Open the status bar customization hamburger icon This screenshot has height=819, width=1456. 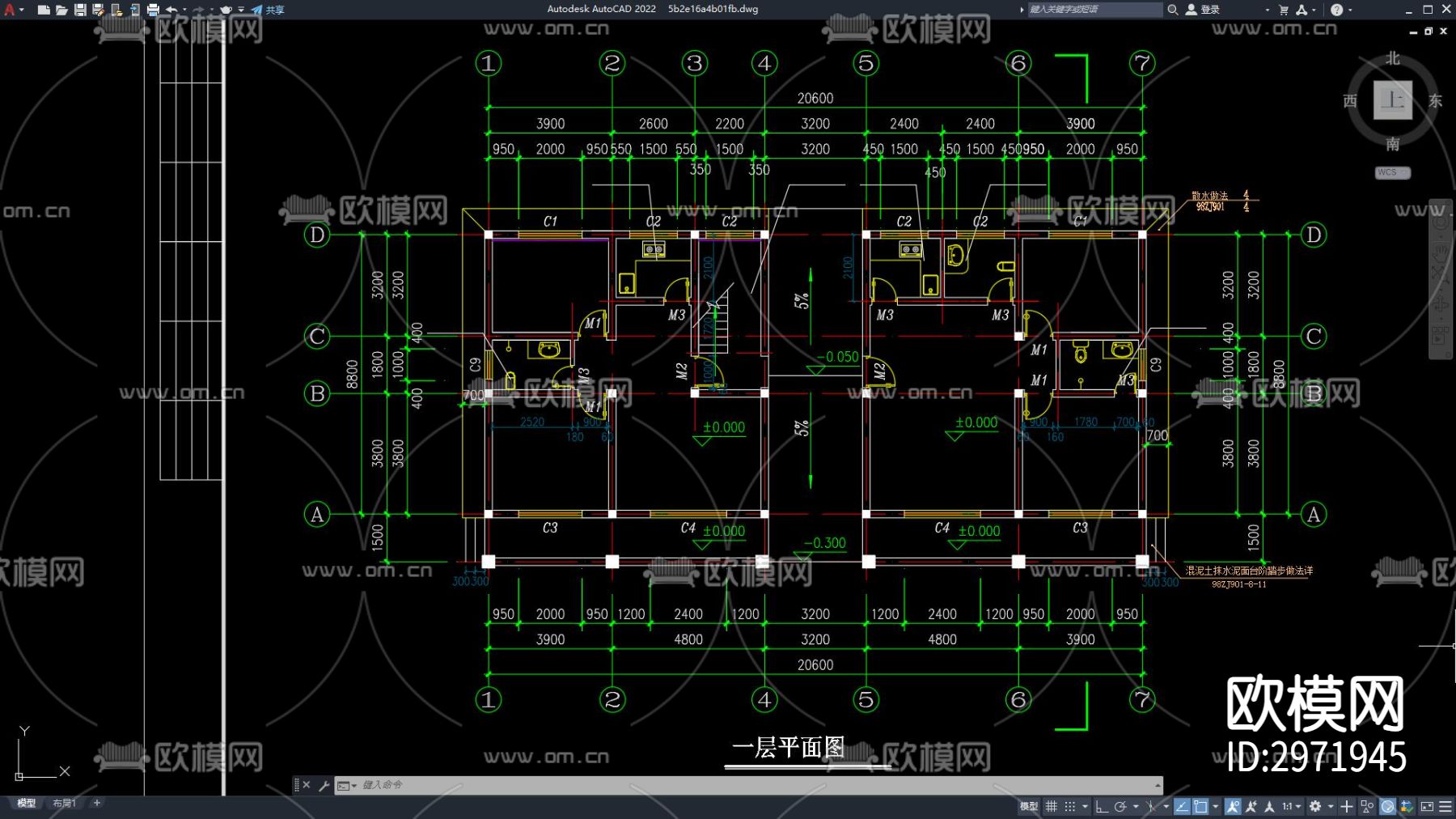(1444, 806)
